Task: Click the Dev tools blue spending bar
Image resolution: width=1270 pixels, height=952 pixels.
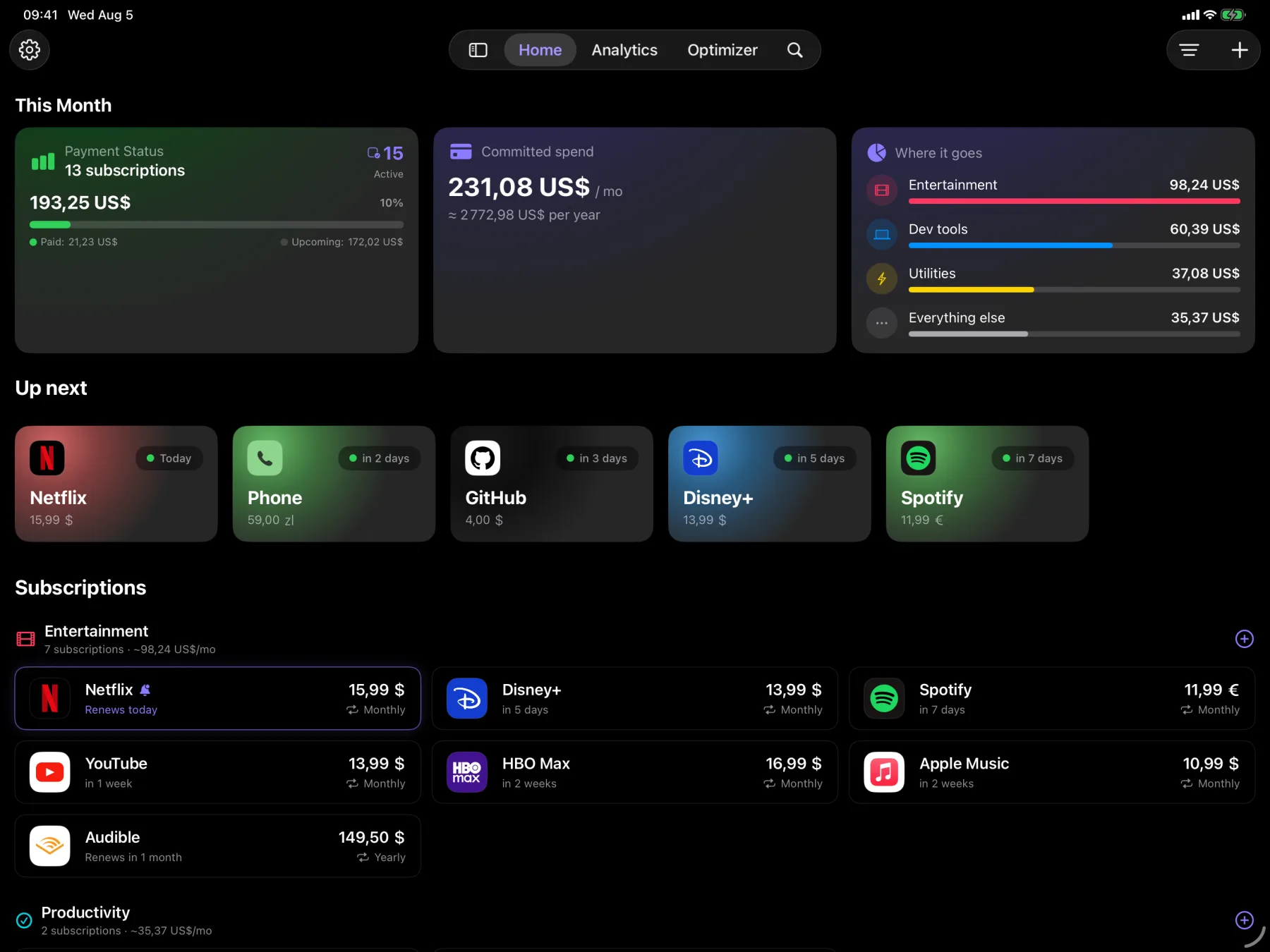Action: click(x=1010, y=246)
